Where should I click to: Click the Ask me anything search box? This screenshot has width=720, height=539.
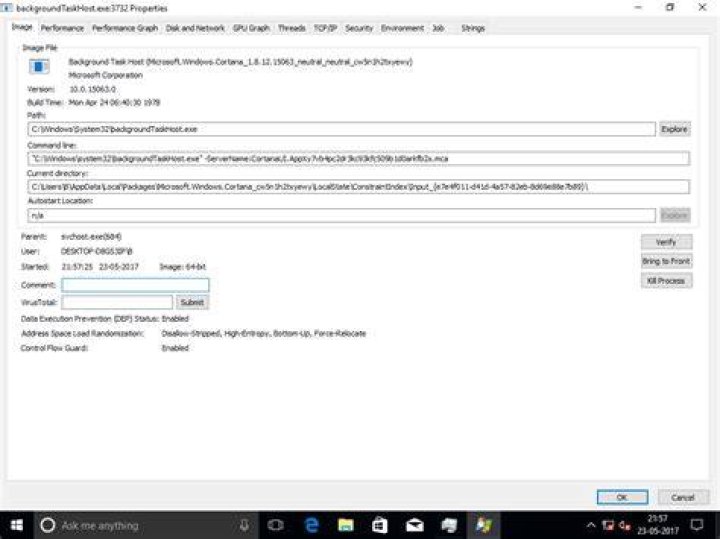[147, 525]
